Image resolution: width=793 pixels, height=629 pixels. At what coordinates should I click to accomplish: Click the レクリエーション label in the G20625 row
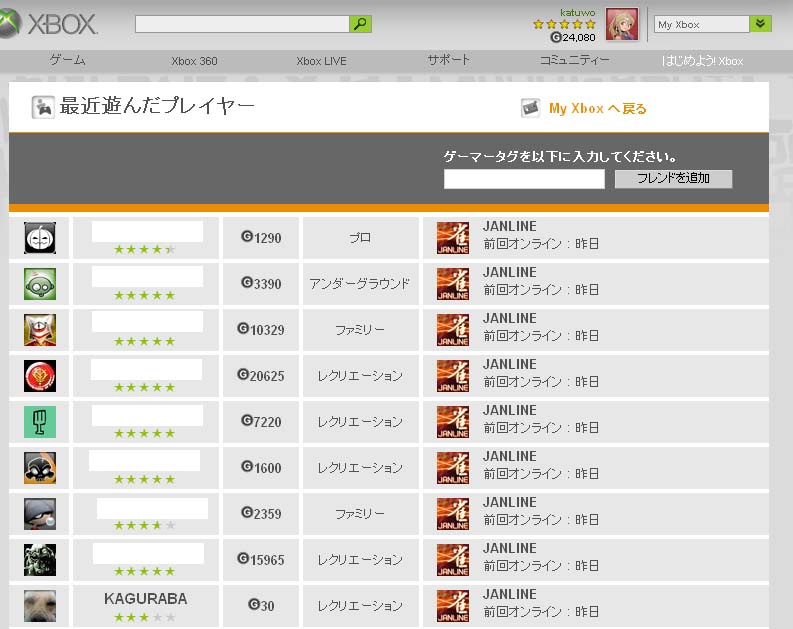[360, 376]
